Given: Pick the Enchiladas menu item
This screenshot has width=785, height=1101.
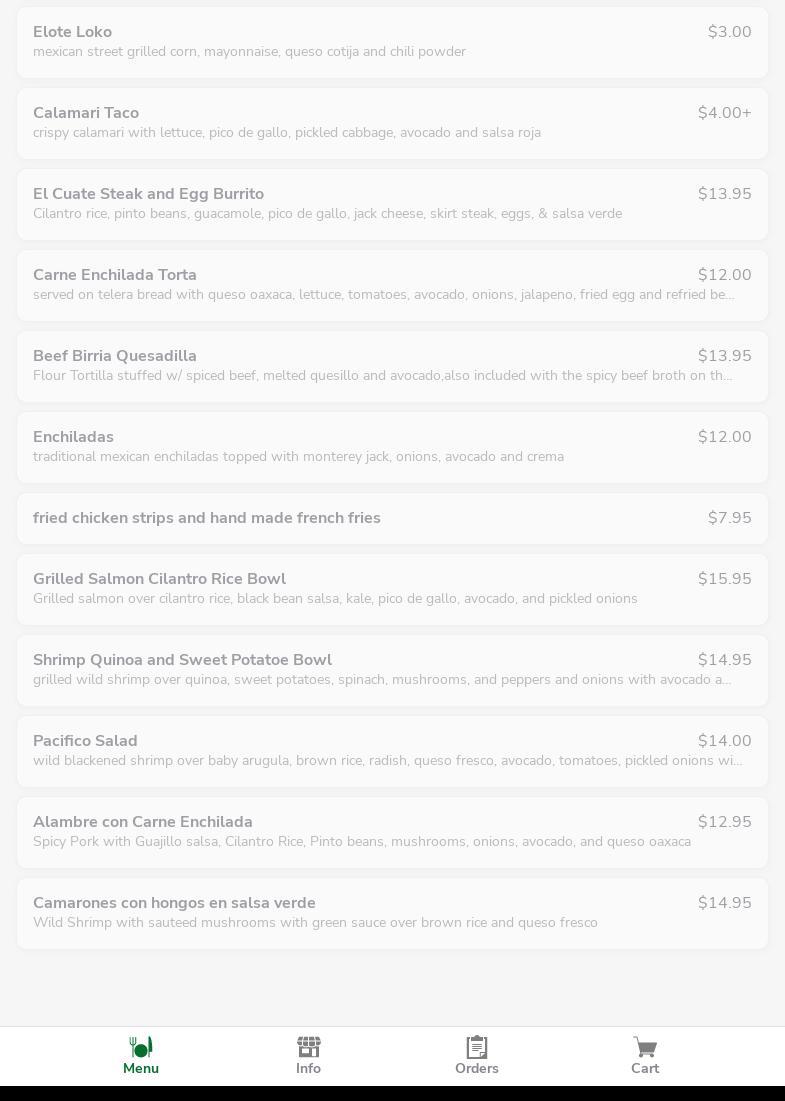Looking at the screenshot, I should (392, 447).
